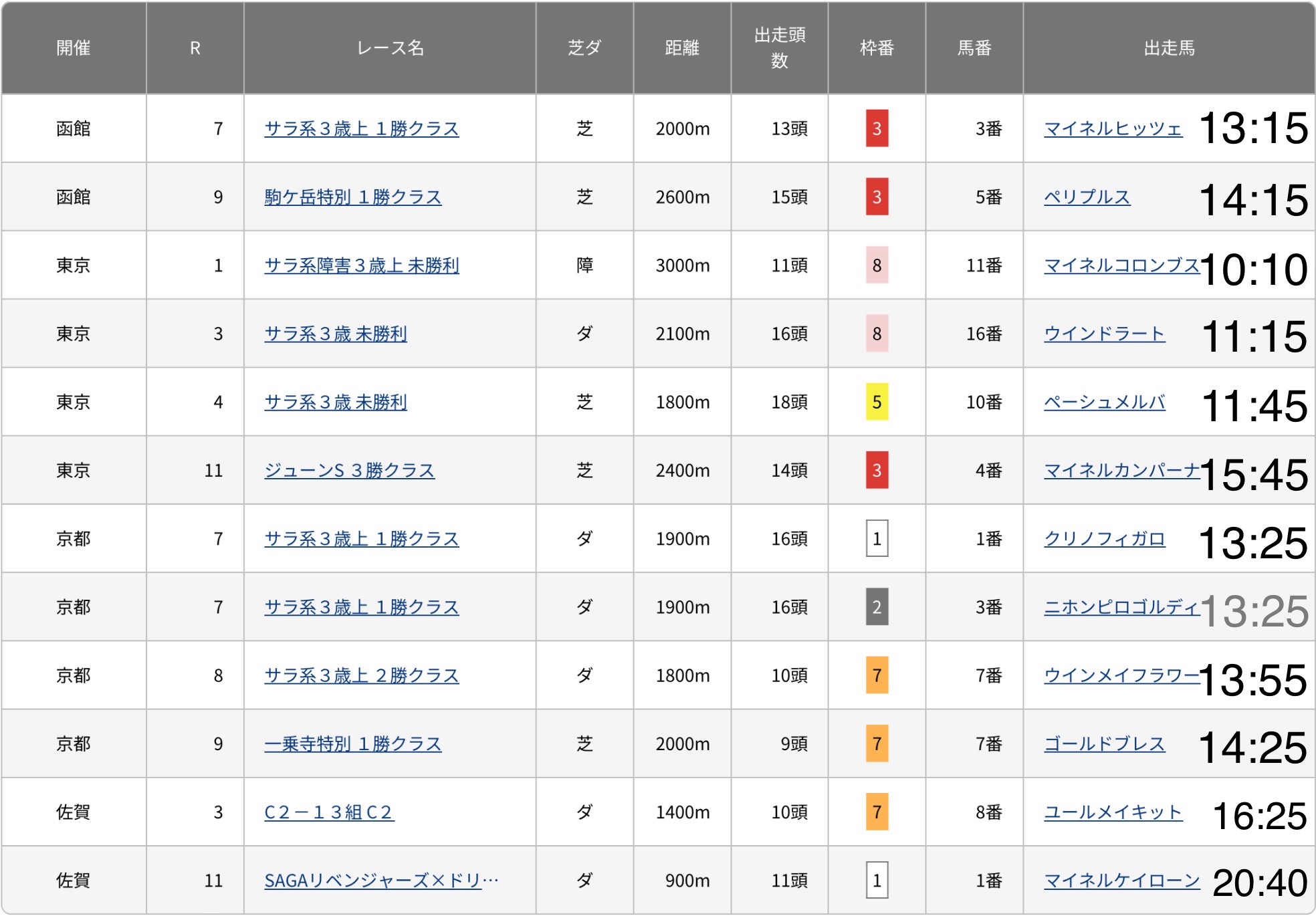Click the 距離 column header
1316x916 pixels.
681,47
